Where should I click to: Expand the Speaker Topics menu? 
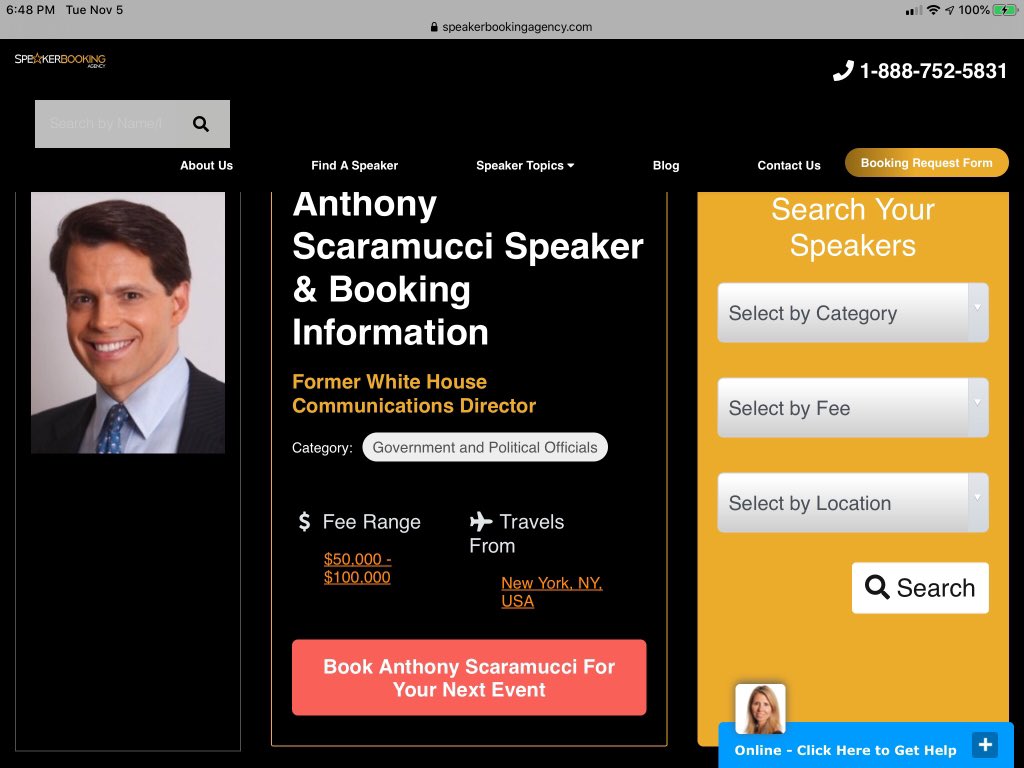[525, 165]
